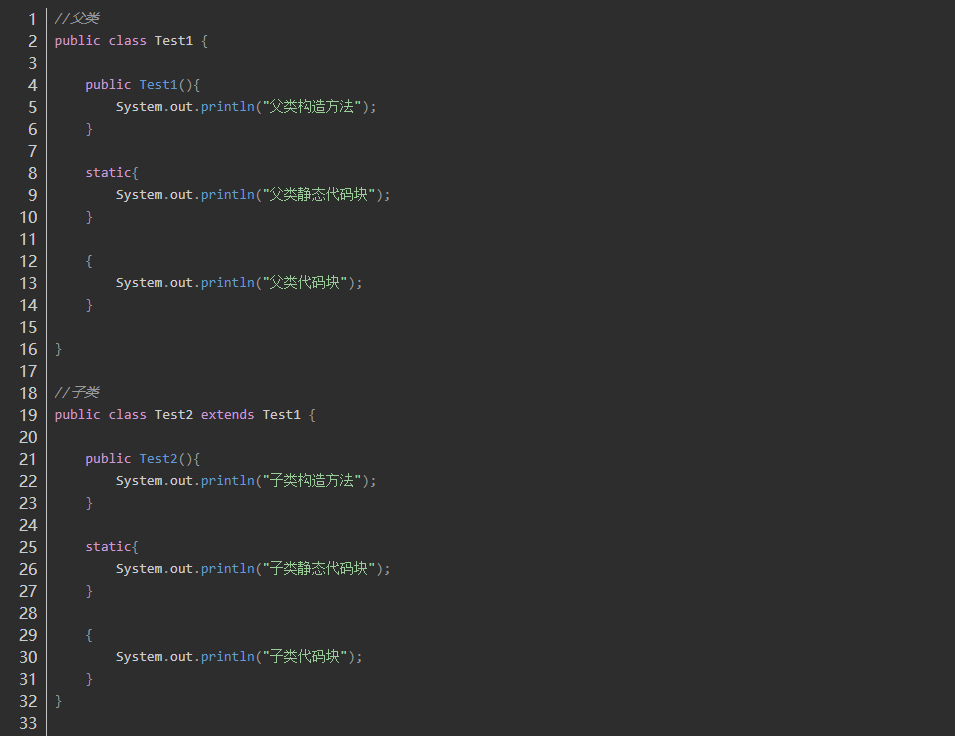Click class name Test2 on line 19
This screenshot has width=955, height=736.
[x=174, y=415]
